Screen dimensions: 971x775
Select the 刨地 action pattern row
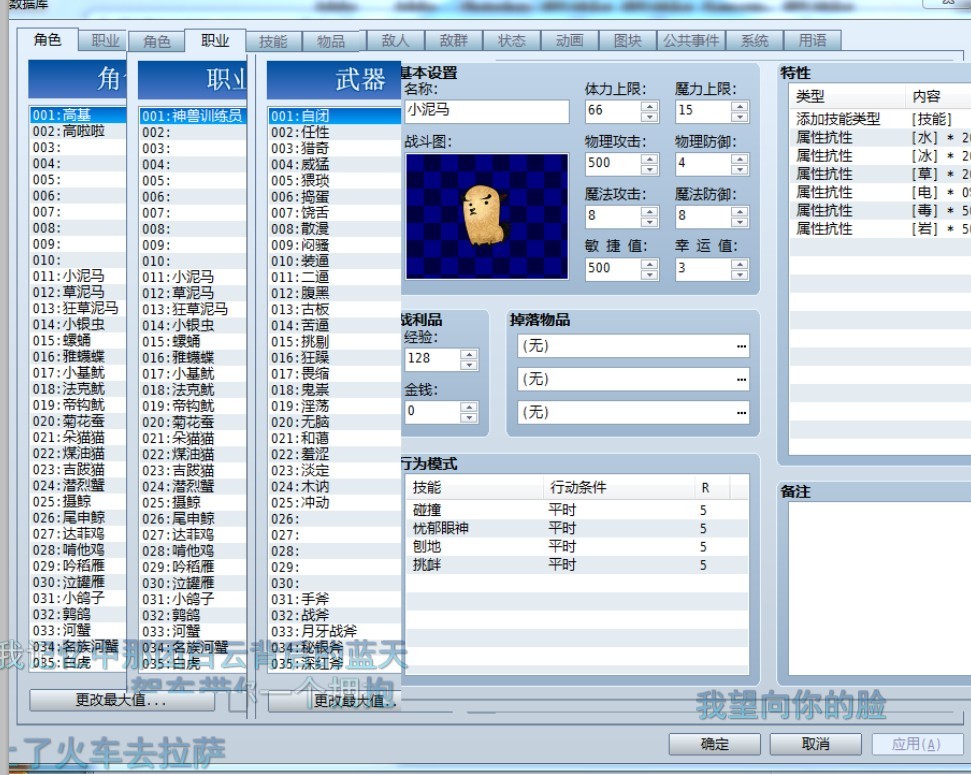(577, 546)
